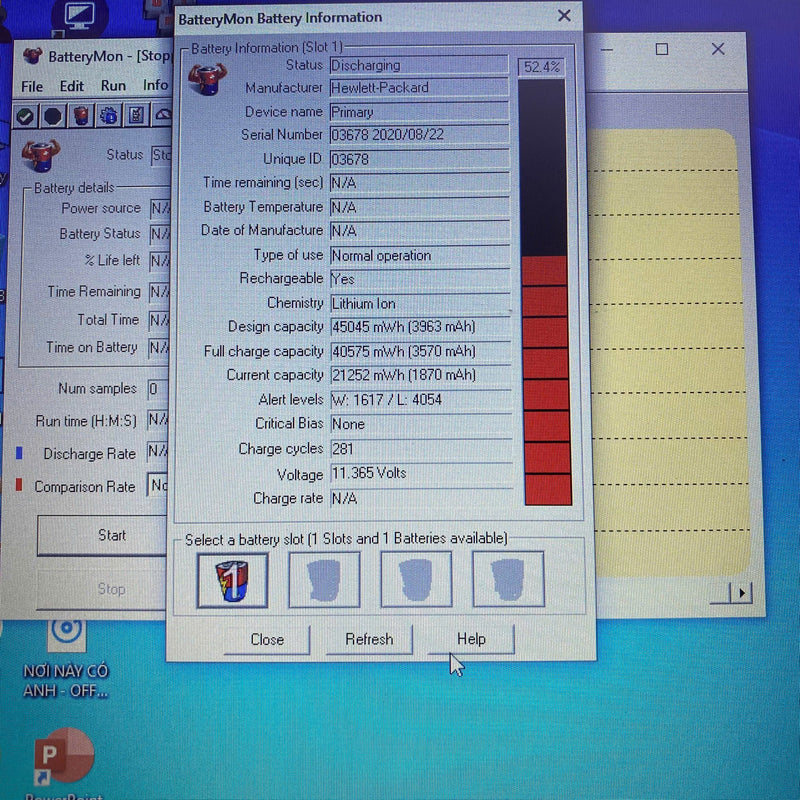Open the File menu in BatteryMon
The height and width of the screenshot is (800, 800).
tap(32, 87)
